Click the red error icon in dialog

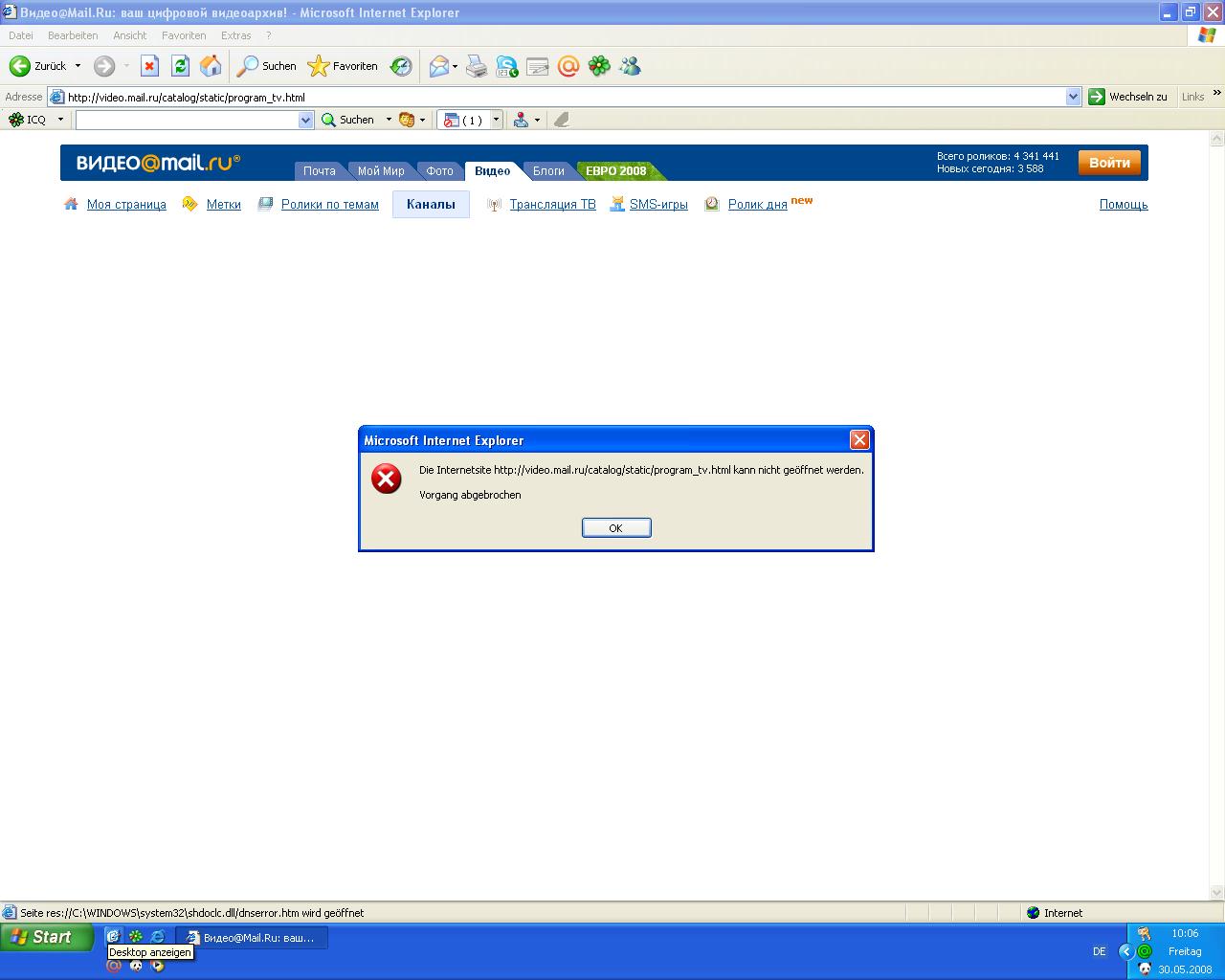point(387,479)
